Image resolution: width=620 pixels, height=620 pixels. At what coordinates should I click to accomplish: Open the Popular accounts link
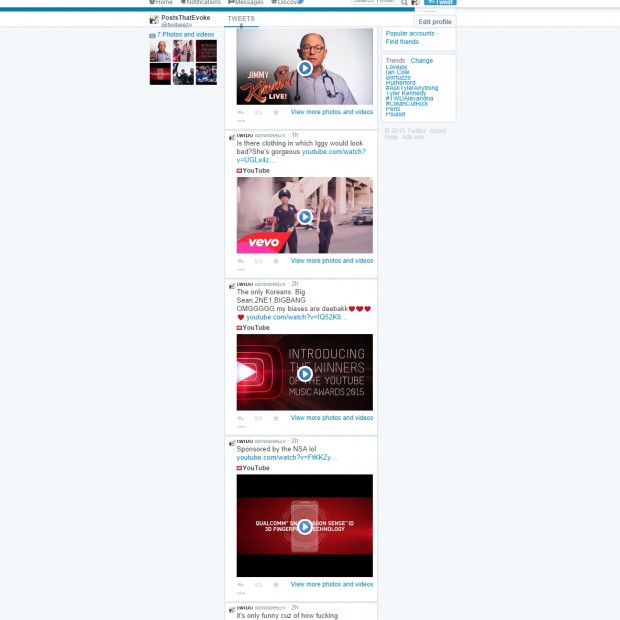pyautogui.click(x=410, y=34)
